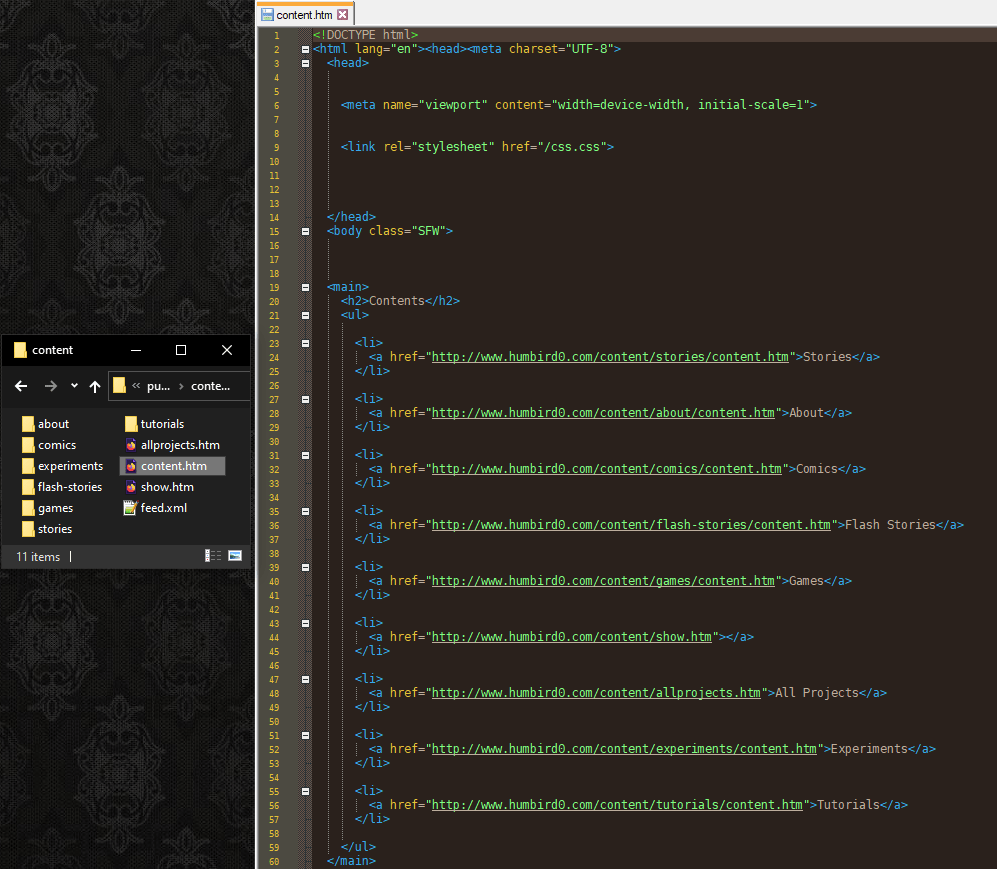Click the Up one level arrow
The image size is (997, 869).
95,386
